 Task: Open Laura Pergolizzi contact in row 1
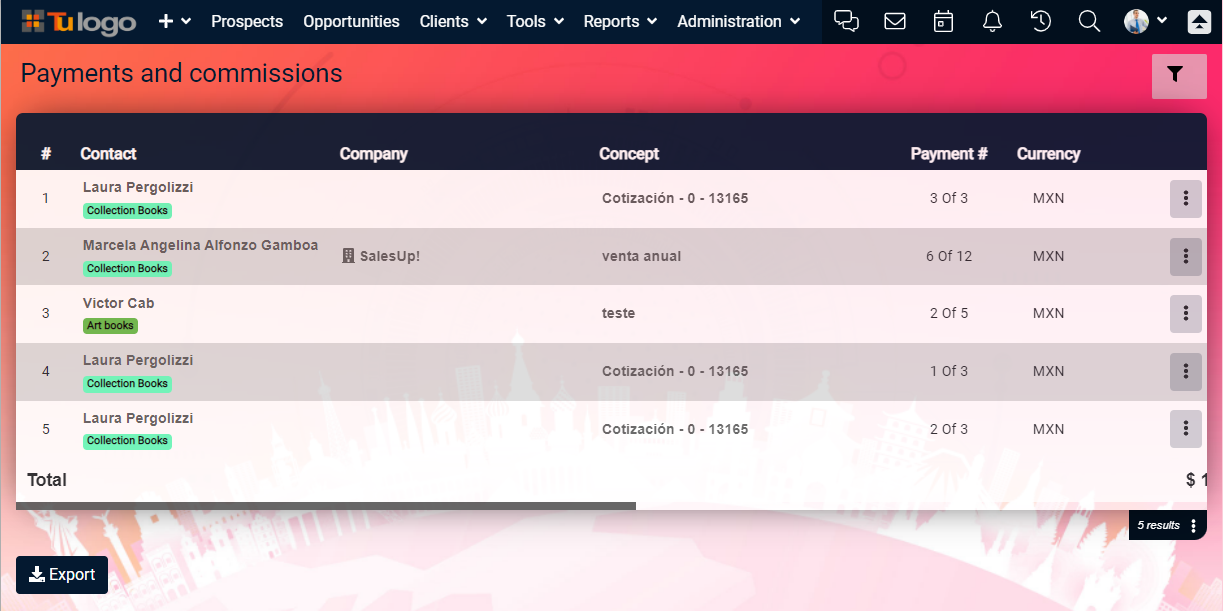[138, 187]
